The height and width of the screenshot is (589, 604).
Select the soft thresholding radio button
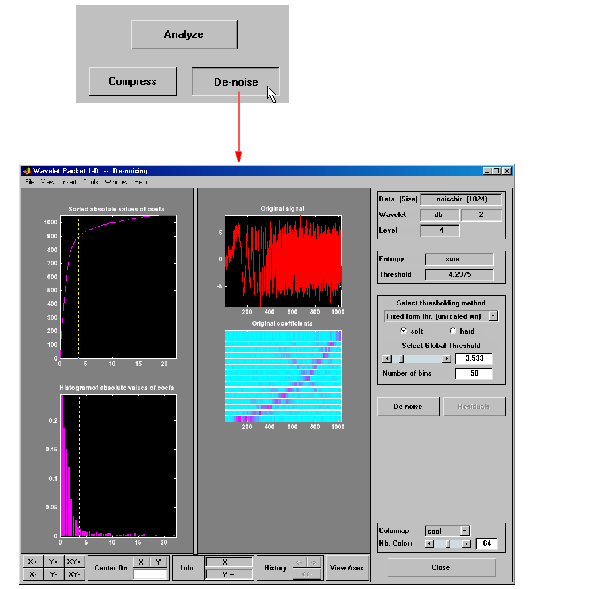coord(403,330)
